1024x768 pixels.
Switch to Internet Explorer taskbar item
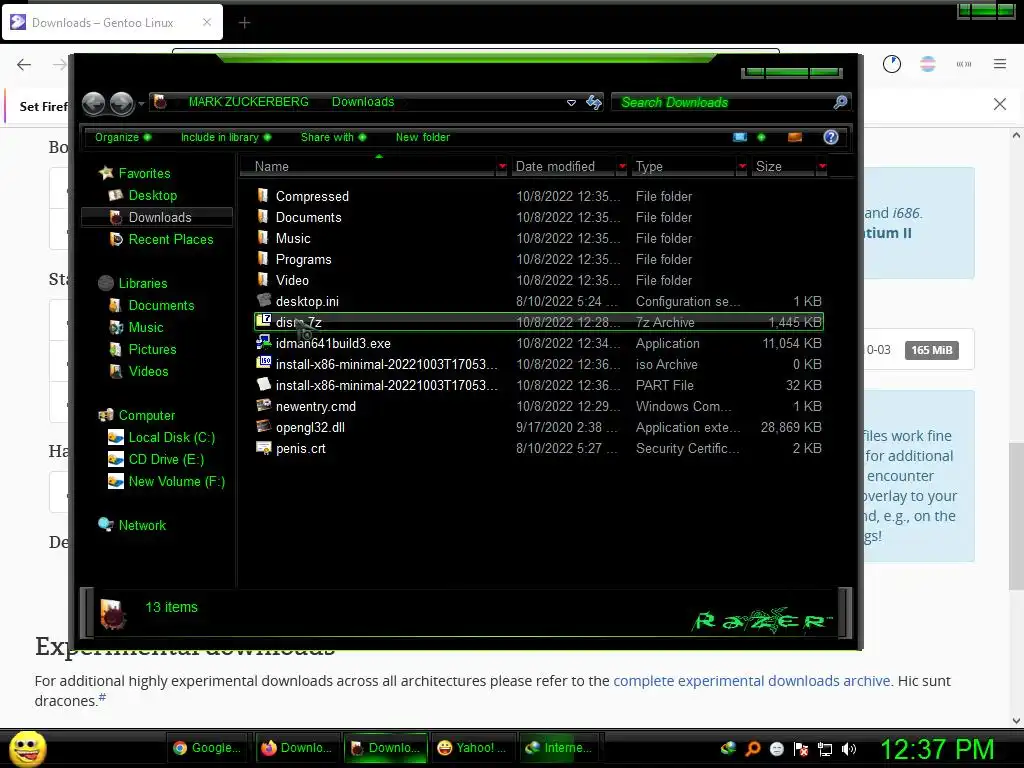(561, 748)
